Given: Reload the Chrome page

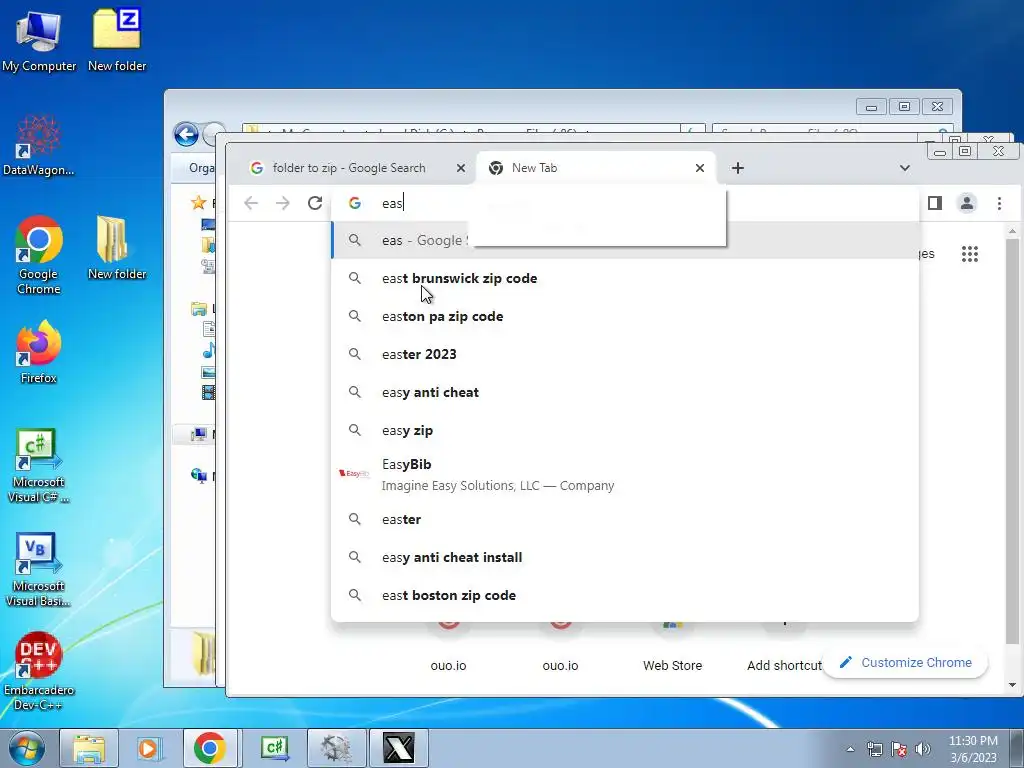Looking at the screenshot, I should [x=315, y=203].
